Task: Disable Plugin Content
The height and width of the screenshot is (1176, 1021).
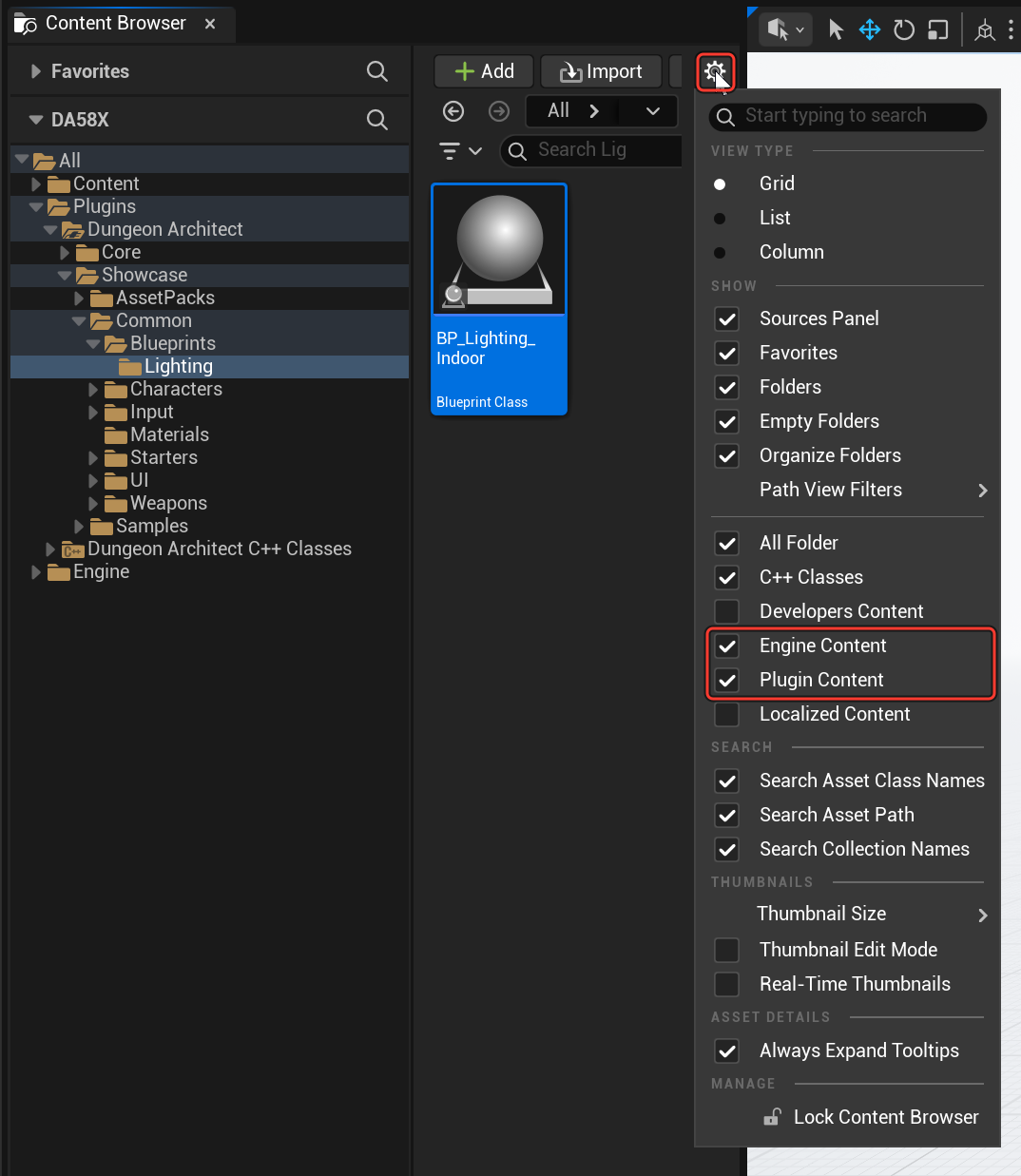Action: pyautogui.click(x=727, y=680)
